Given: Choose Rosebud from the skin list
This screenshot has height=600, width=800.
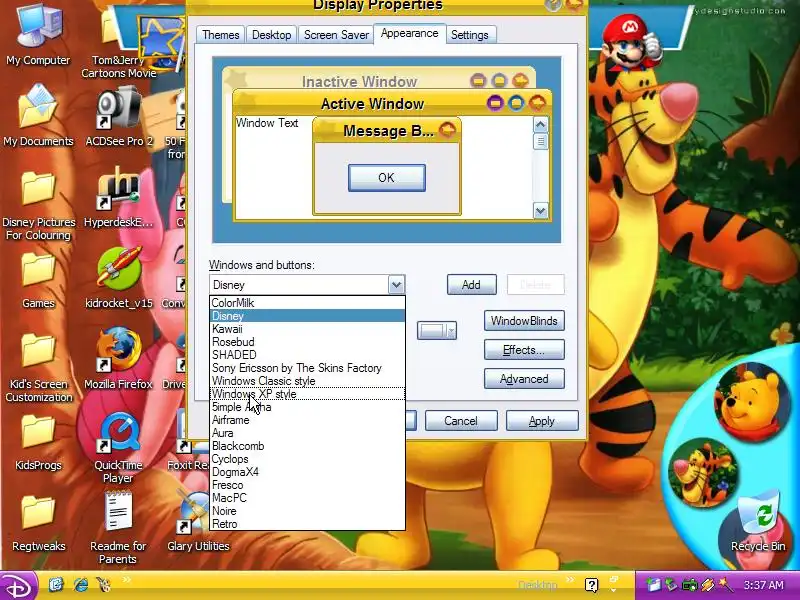Looking at the screenshot, I should (x=307, y=342).
